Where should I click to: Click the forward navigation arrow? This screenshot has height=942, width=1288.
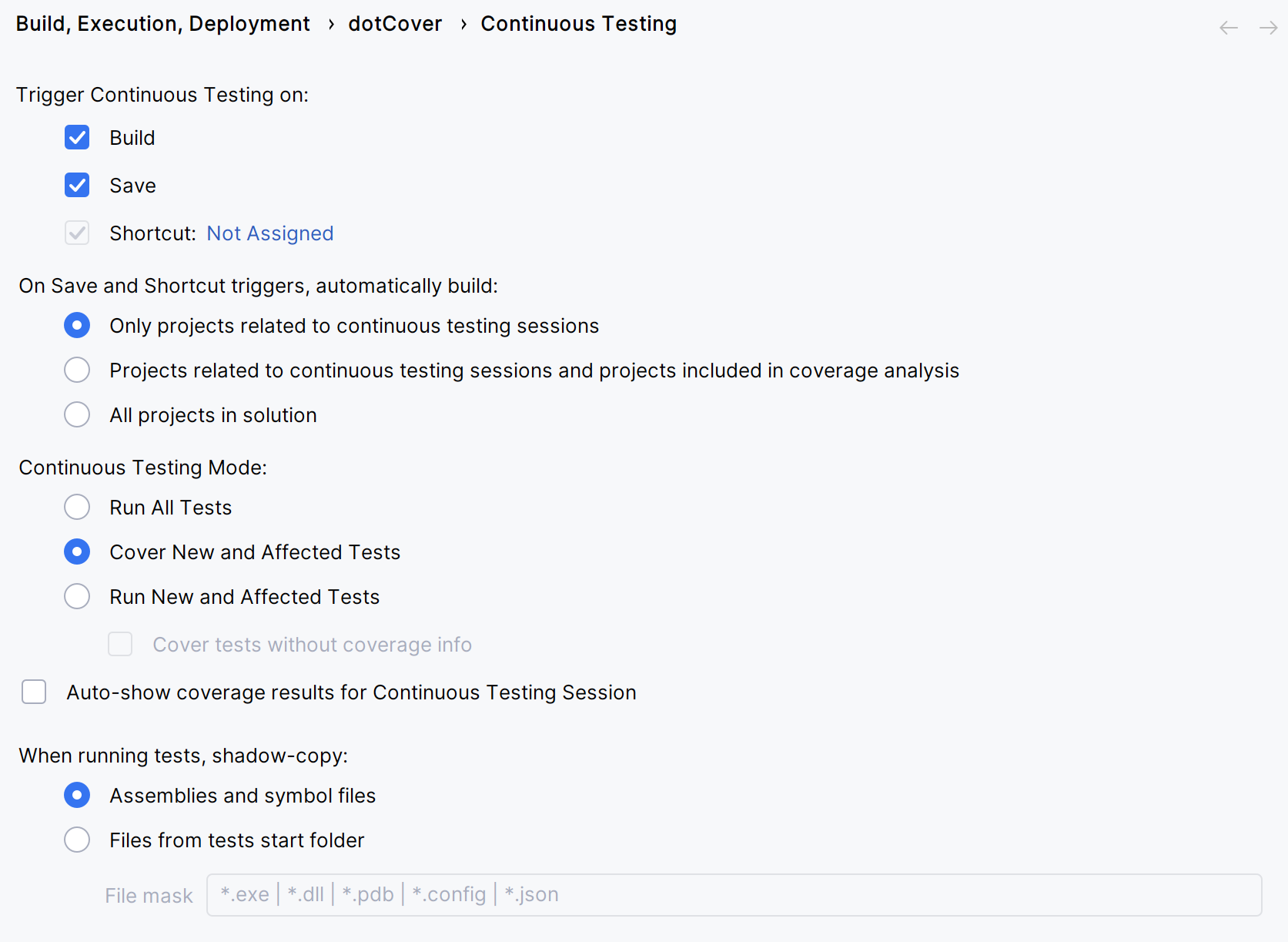[x=1267, y=27]
